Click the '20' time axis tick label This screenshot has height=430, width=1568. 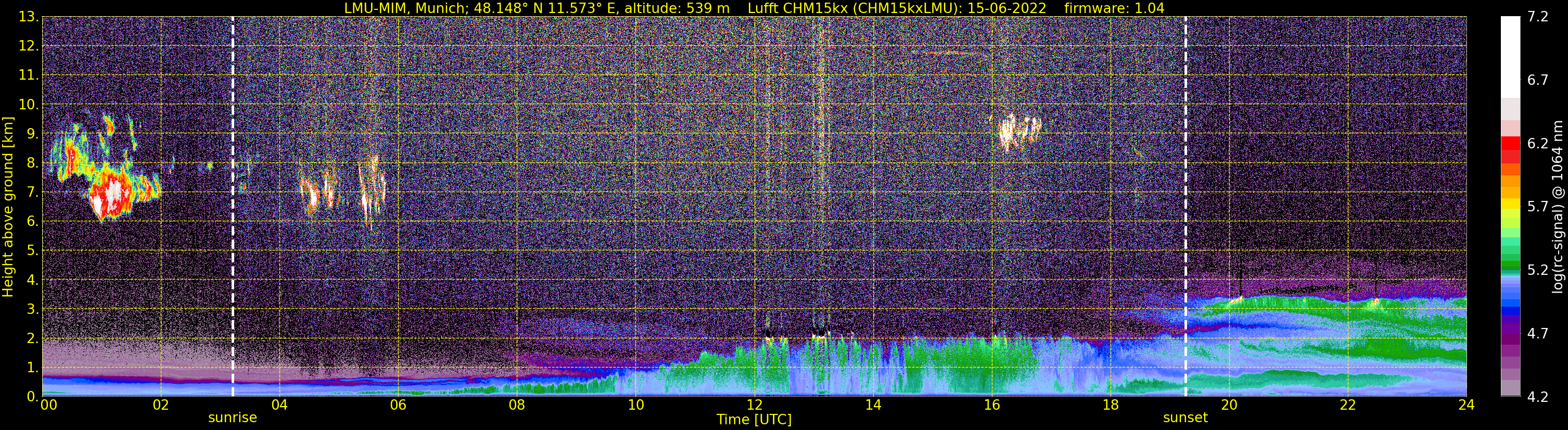(1229, 405)
